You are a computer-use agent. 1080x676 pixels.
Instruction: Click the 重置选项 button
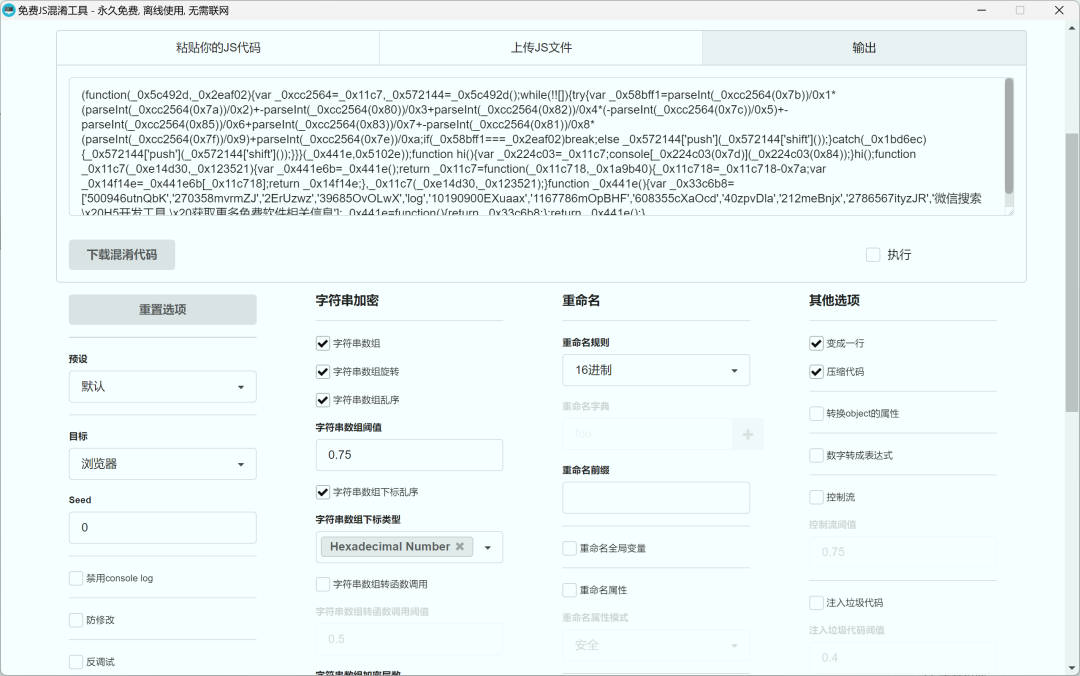[163, 310]
